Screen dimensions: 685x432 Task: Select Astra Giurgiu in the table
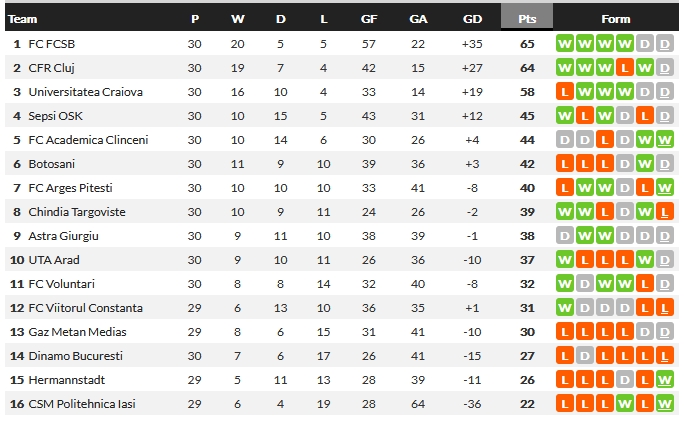tap(64, 236)
